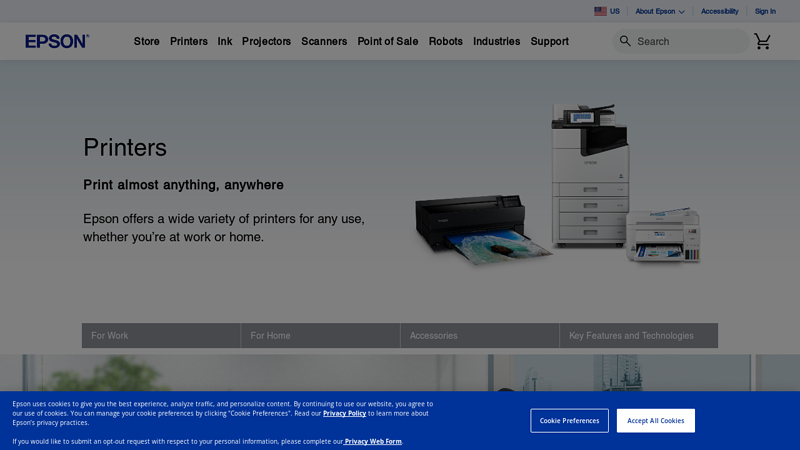This screenshot has width=800, height=450.
Task: Click the Epson logo
Action: point(57,41)
